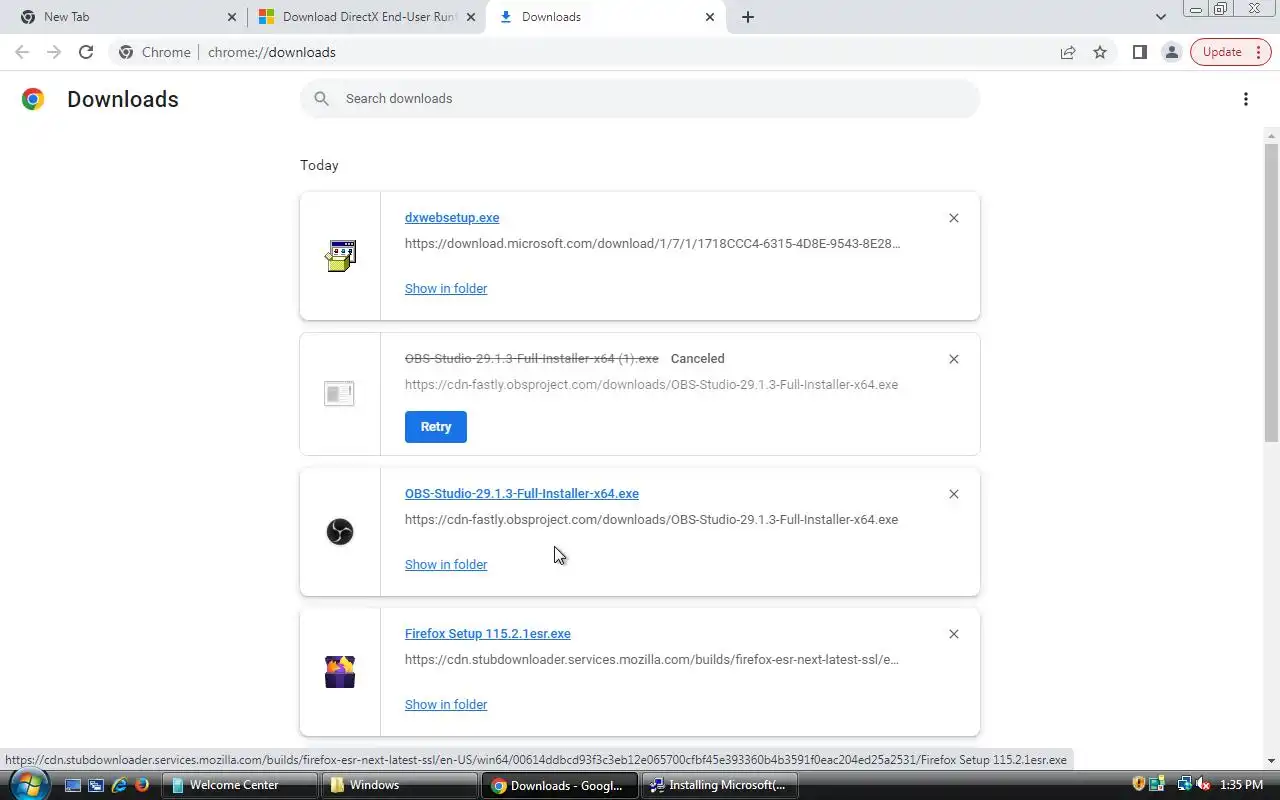Click the dxwebsetup.exe file icon
The width and height of the screenshot is (1280, 800).
[x=340, y=255]
